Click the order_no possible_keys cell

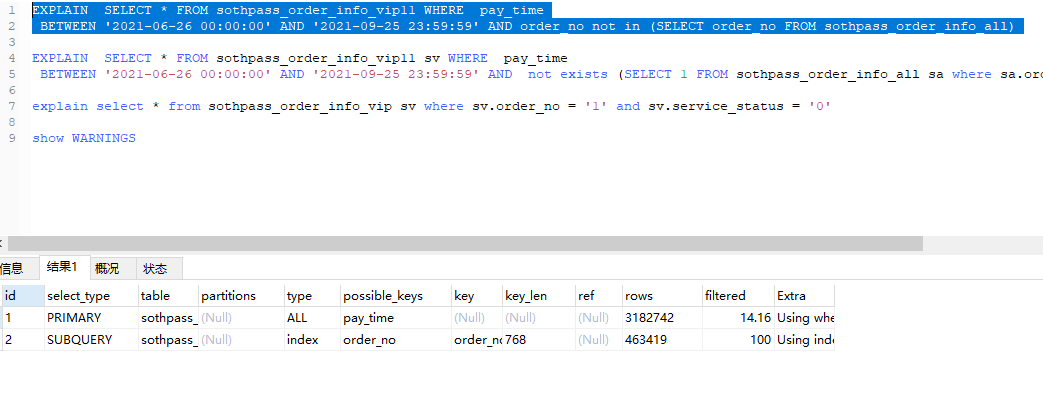pyautogui.click(x=396, y=339)
